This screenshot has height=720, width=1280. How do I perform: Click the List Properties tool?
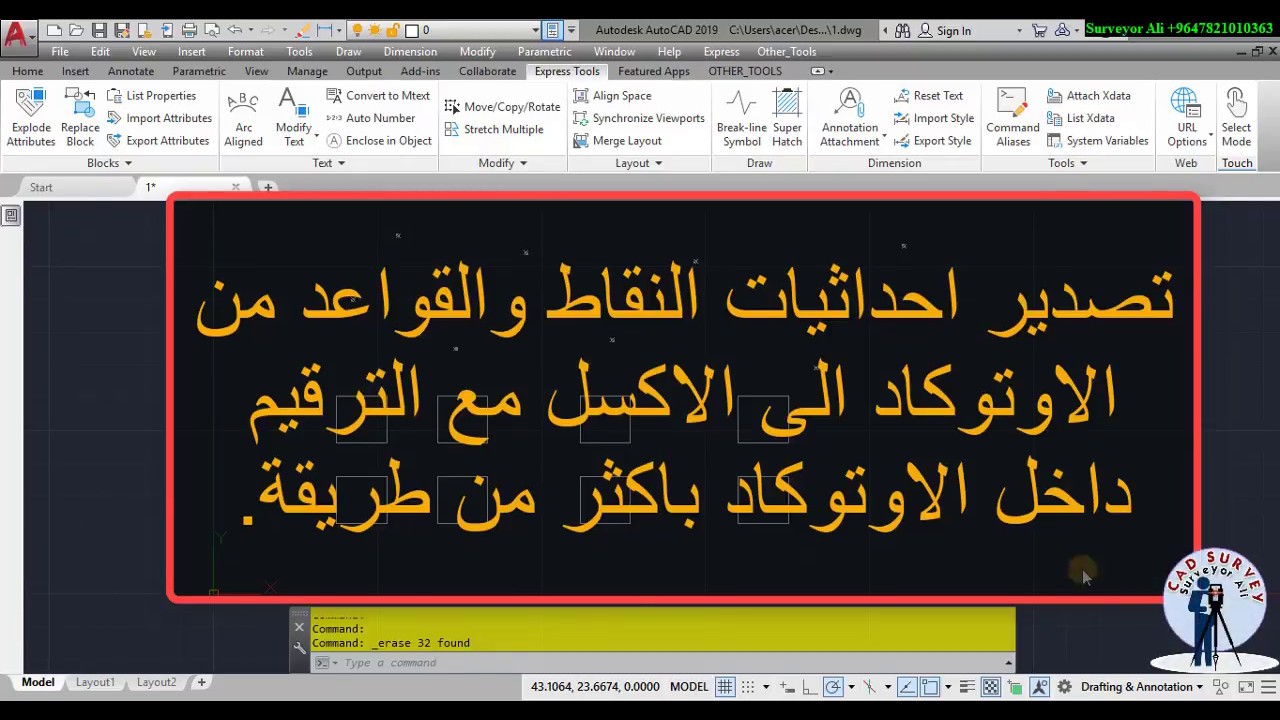[151, 96]
